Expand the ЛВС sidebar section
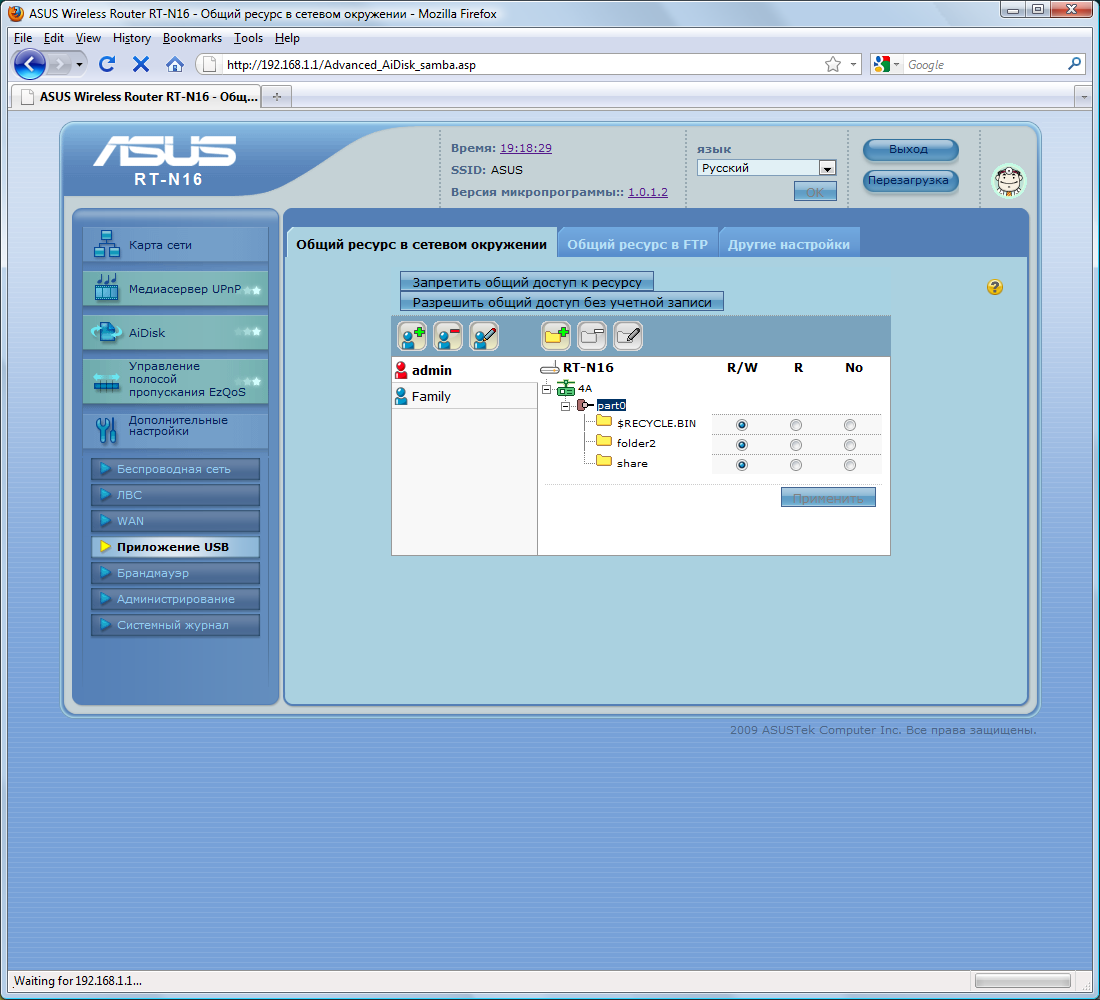Viewport: 1100px width, 1000px height. [175, 495]
